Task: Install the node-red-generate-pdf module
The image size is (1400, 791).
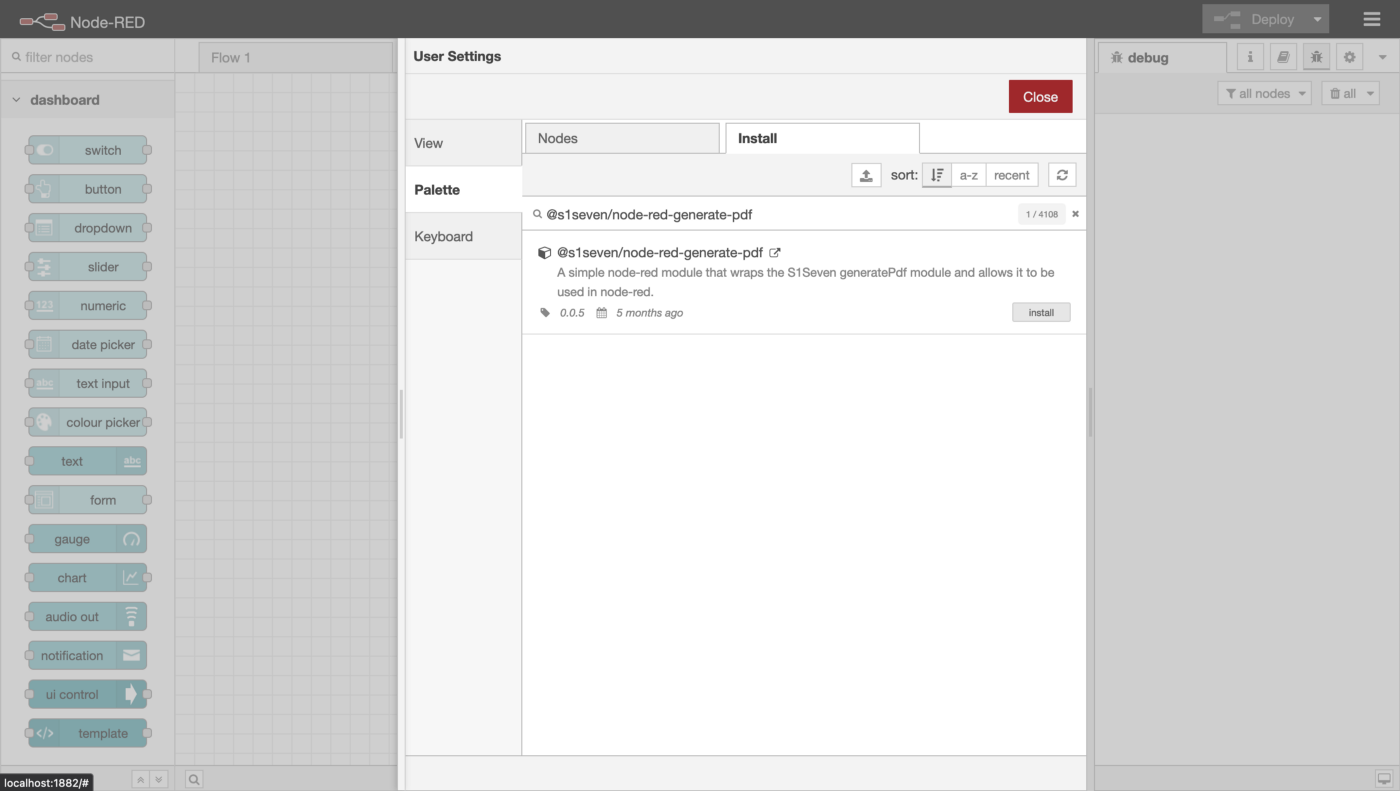Action: coord(1041,313)
